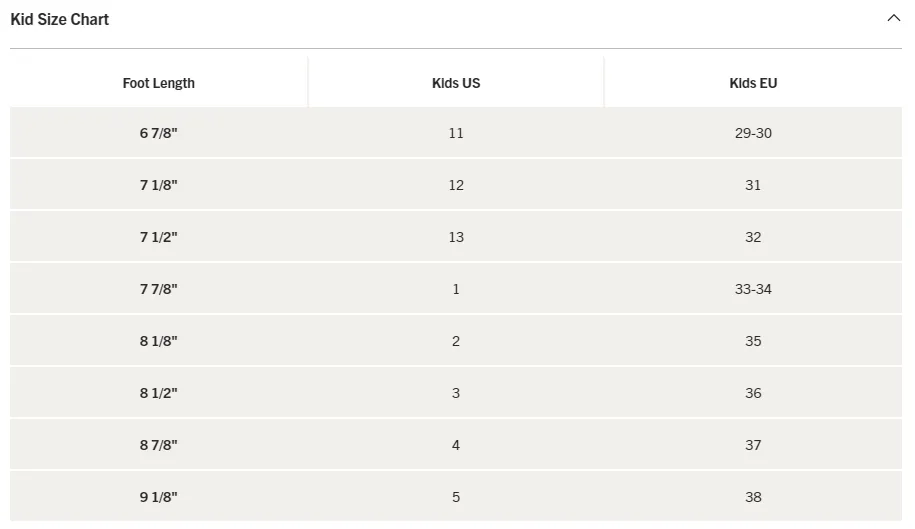915x529 pixels.
Task: Select the 6 7/8" foot length cell
Action: (158, 133)
